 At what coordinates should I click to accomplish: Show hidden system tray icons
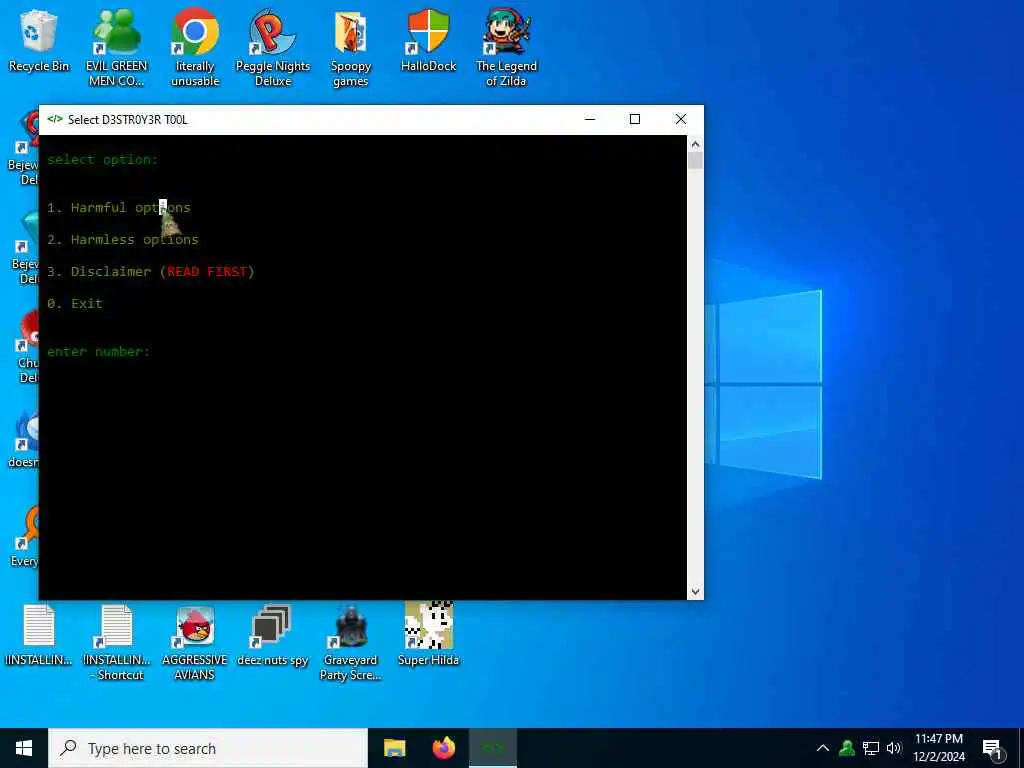pyautogui.click(x=823, y=748)
